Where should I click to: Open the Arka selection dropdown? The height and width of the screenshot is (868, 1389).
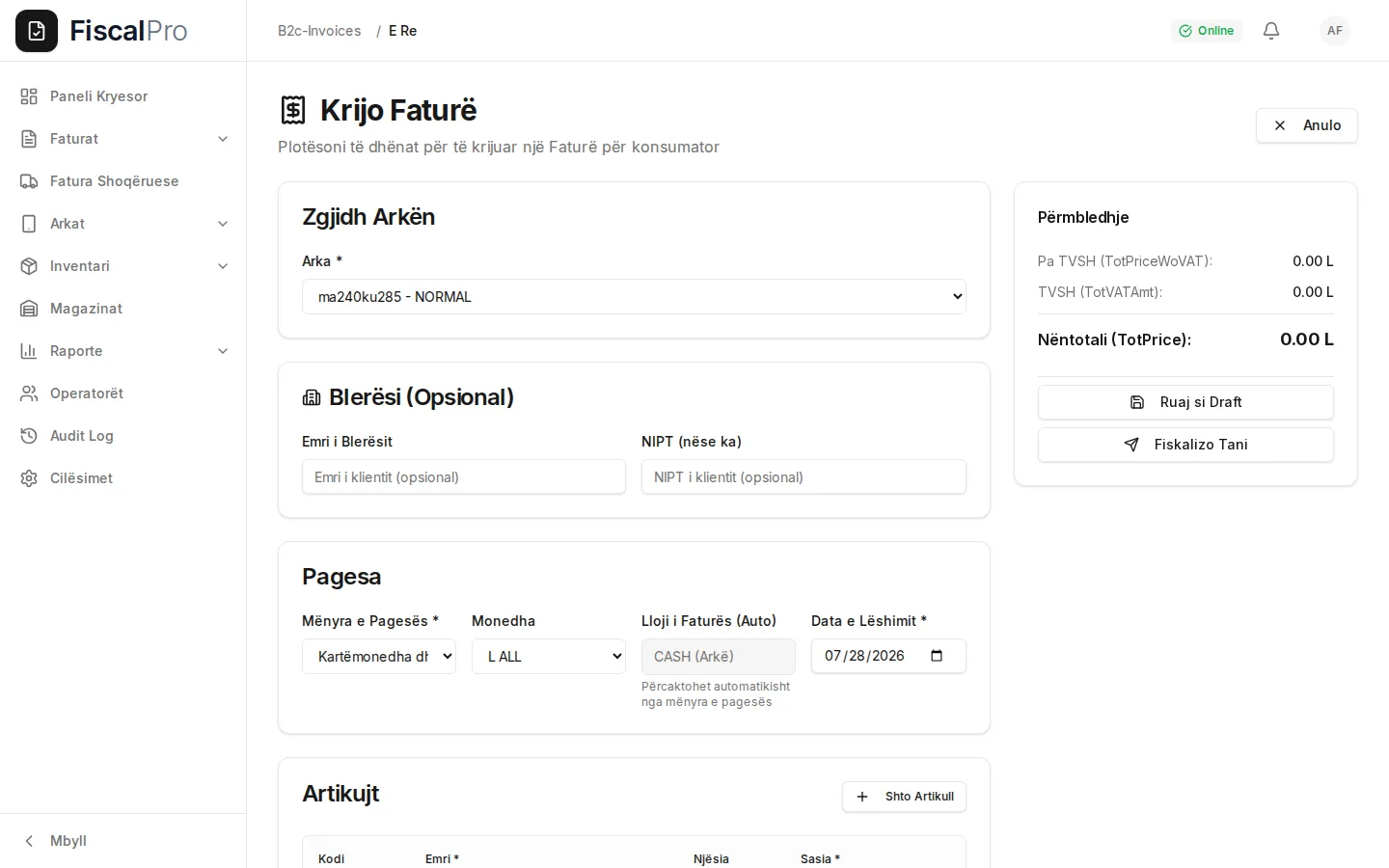tap(634, 297)
